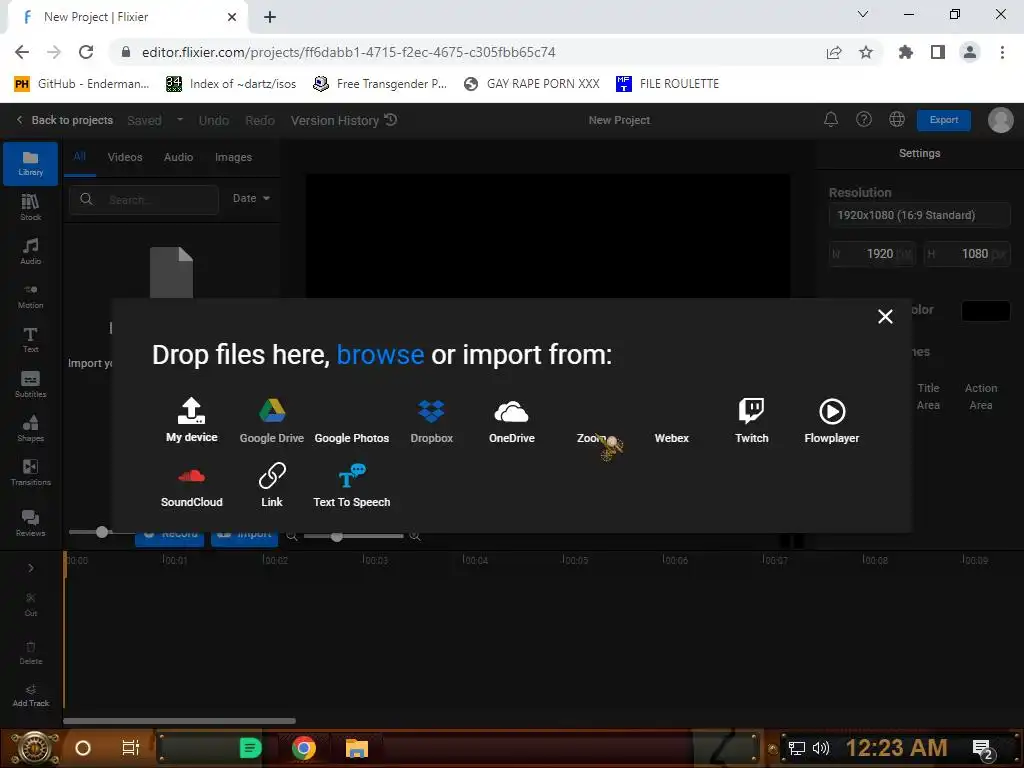Open the Shapes sidebar panel
Viewport: 1024px width, 768px height.
pos(31,428)
